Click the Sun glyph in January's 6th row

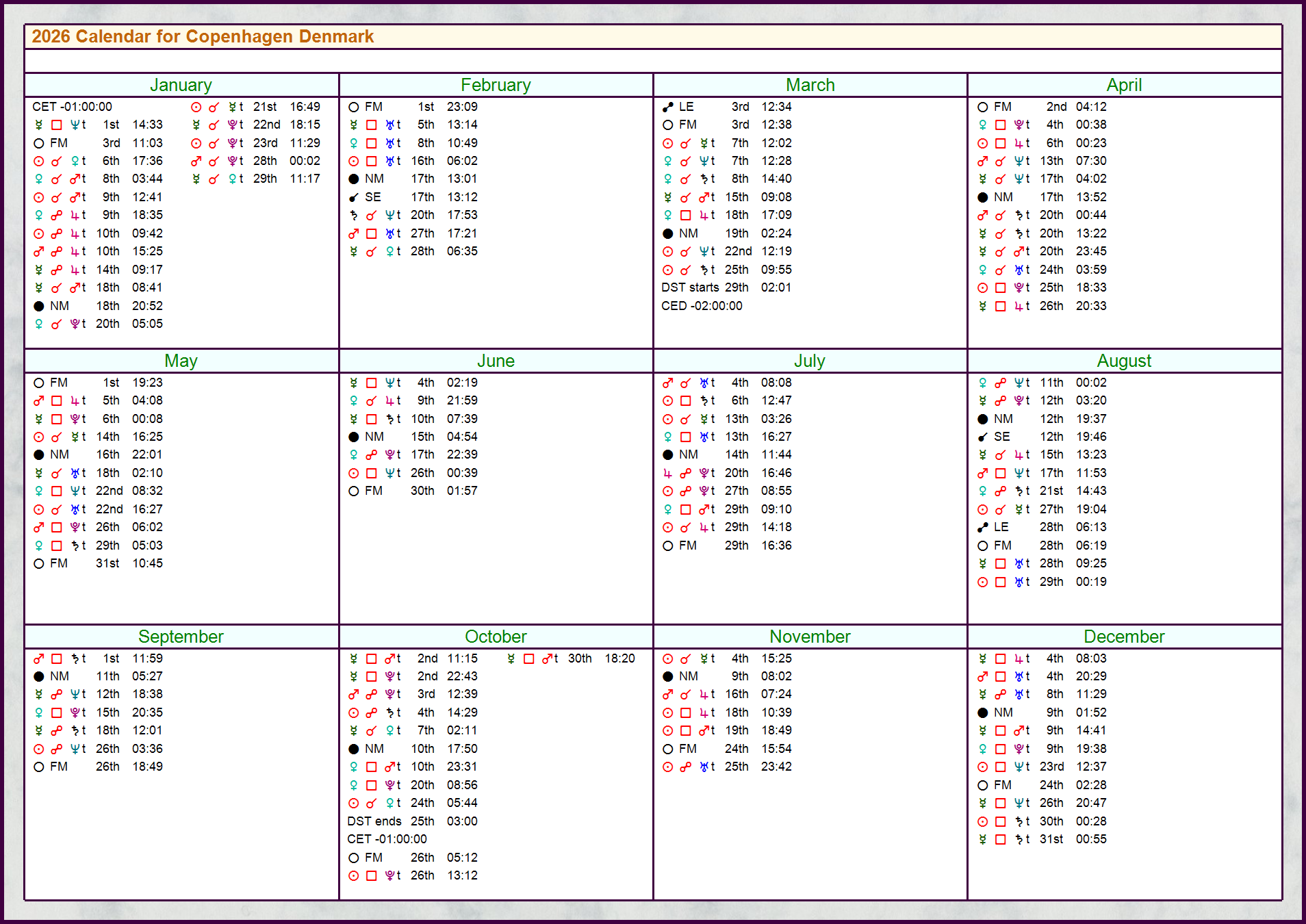point(39,161)
